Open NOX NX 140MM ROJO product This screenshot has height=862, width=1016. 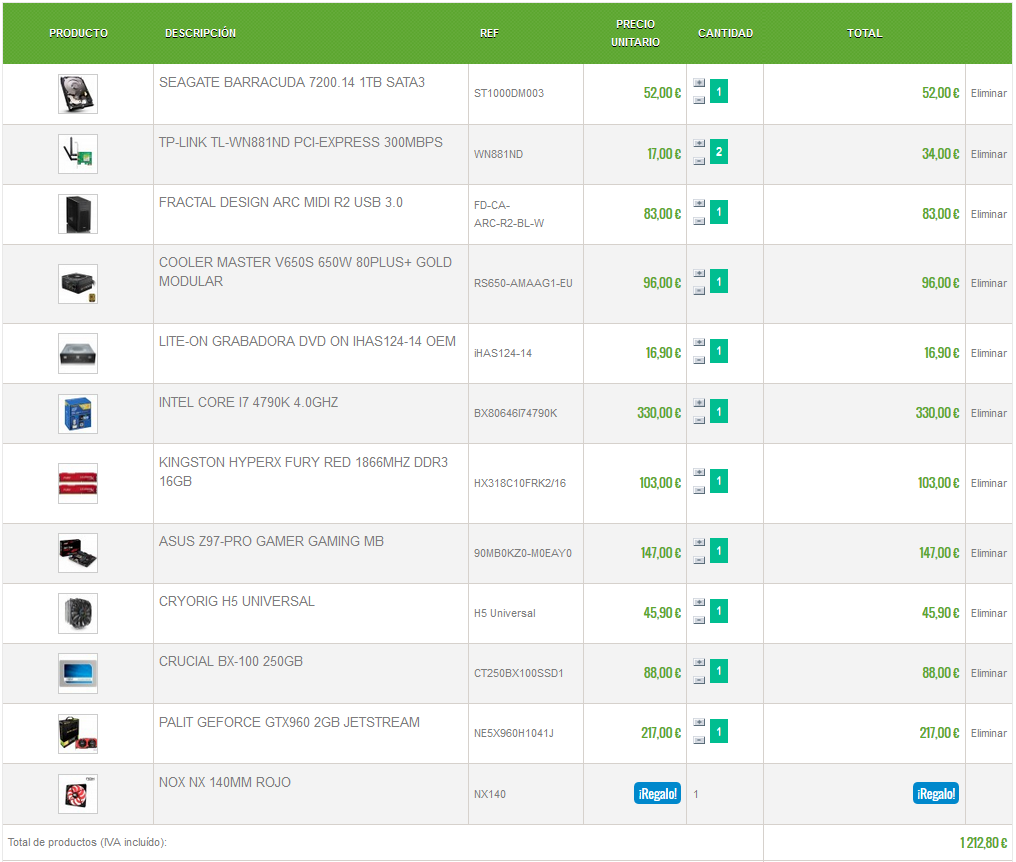click(x=225, y=782)
